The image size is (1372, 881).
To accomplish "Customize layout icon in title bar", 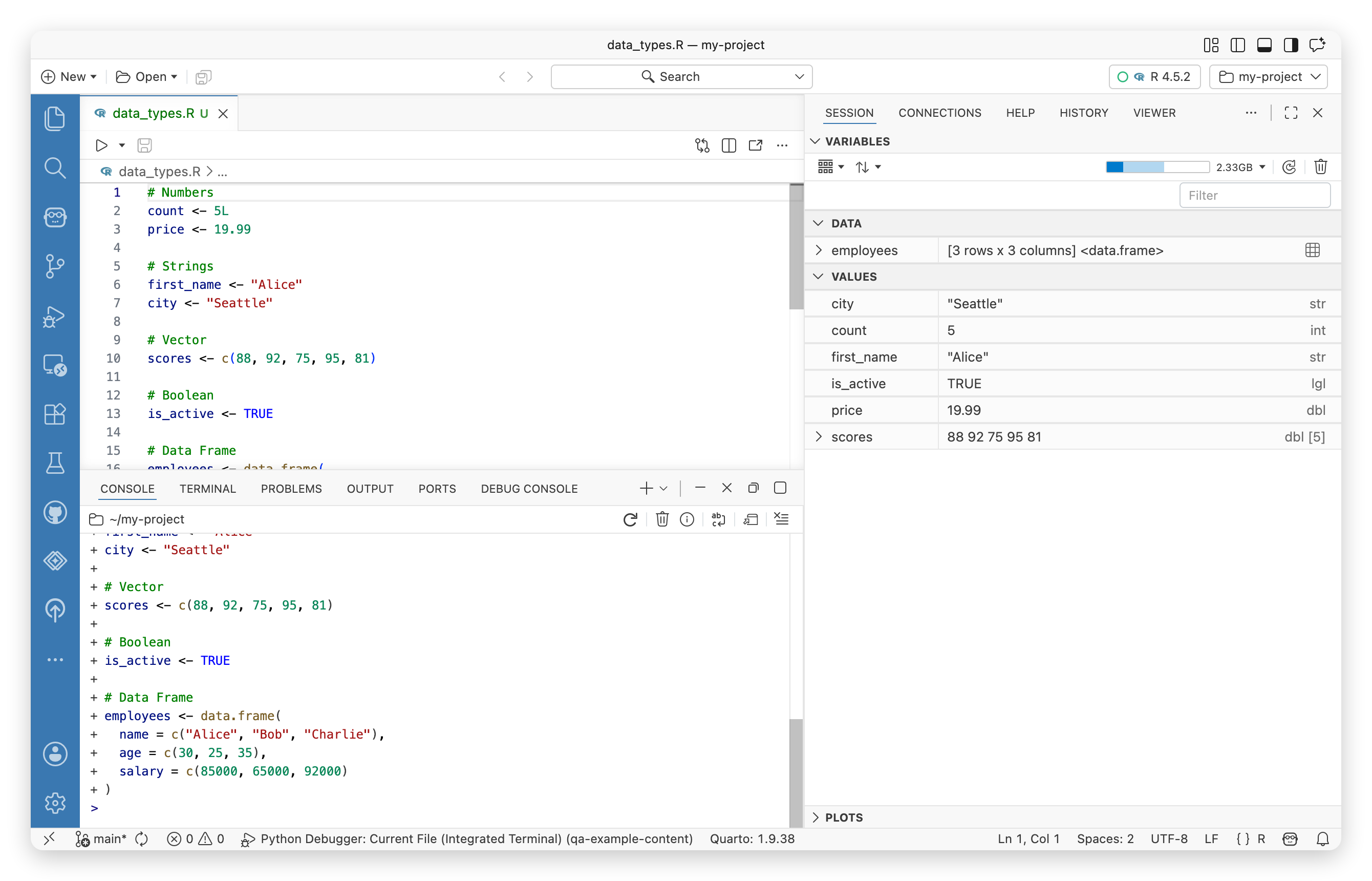I will click(x=1211, y=45).
